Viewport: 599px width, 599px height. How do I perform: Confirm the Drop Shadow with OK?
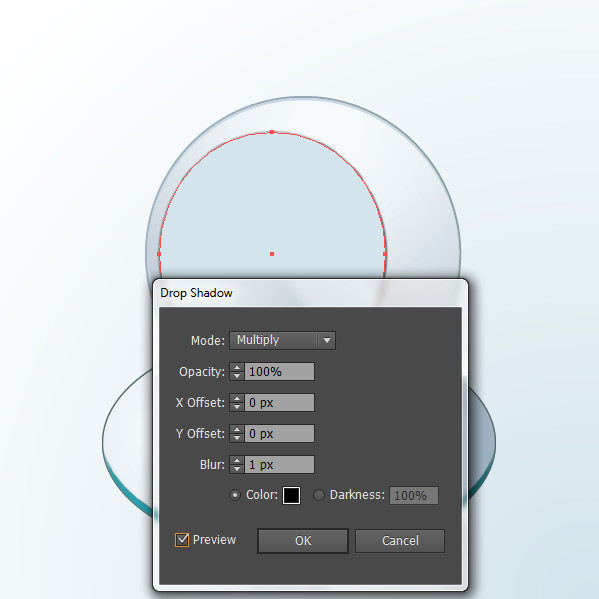[x=303, y=541]
